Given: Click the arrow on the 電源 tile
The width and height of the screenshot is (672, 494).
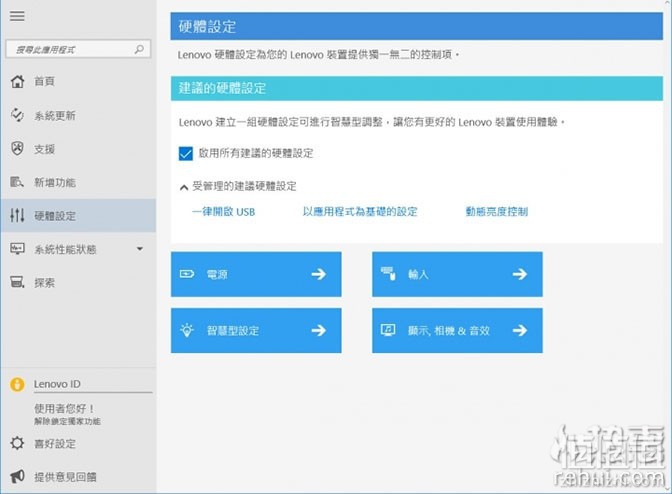Looking at the screenshot, I should [x=318, y=274].
